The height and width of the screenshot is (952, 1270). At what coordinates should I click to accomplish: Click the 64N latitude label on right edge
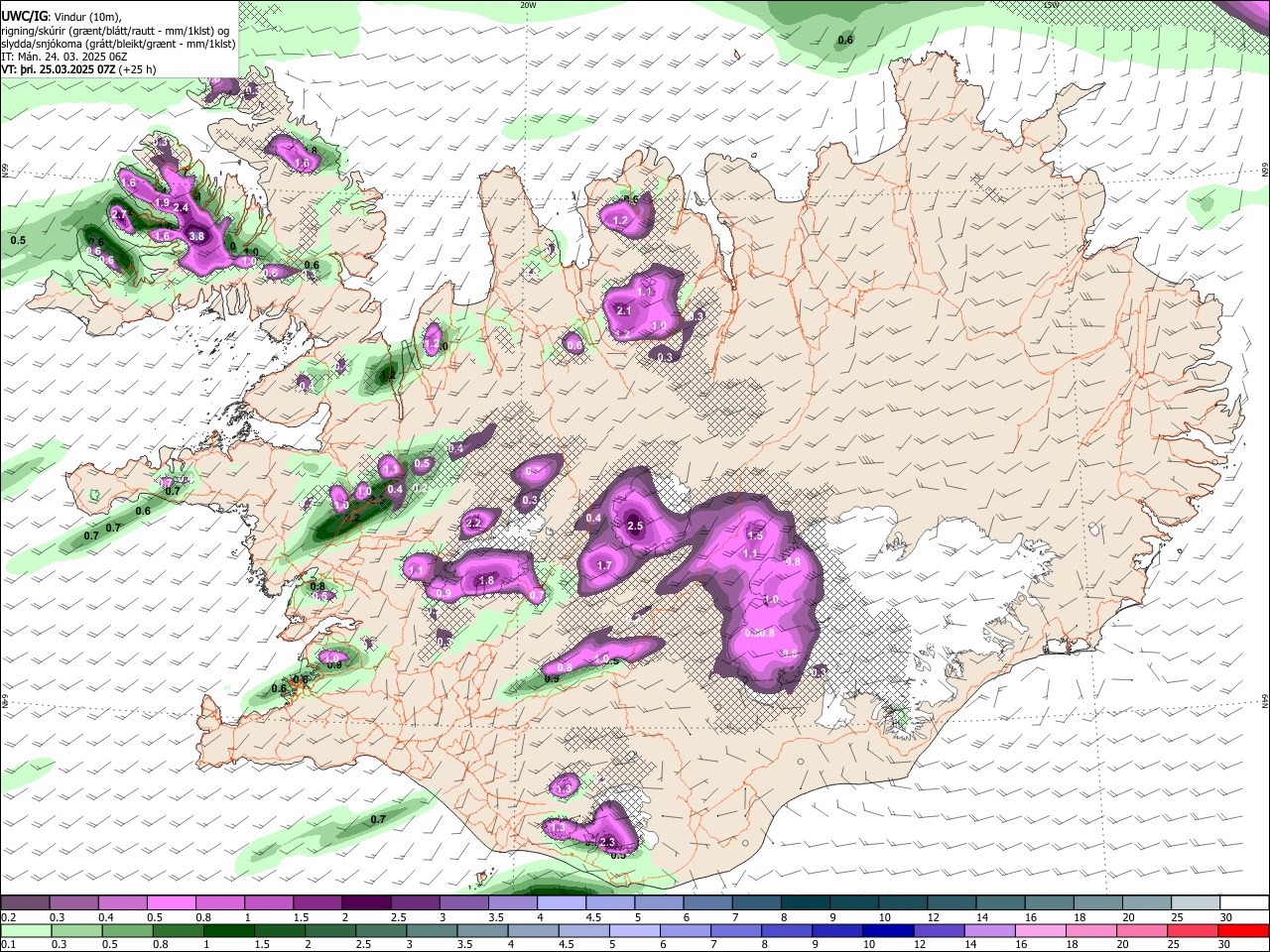1265,700
